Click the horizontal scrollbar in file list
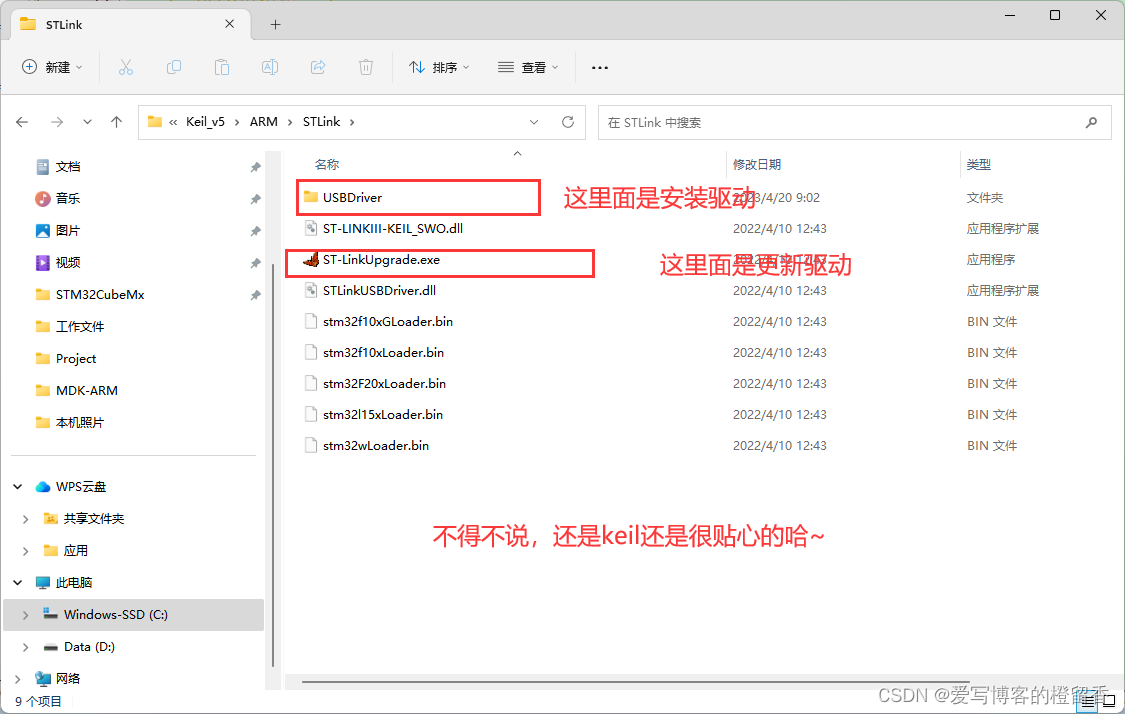The height and width of the screenshot is (714, 1125). (x=636, y=682)
